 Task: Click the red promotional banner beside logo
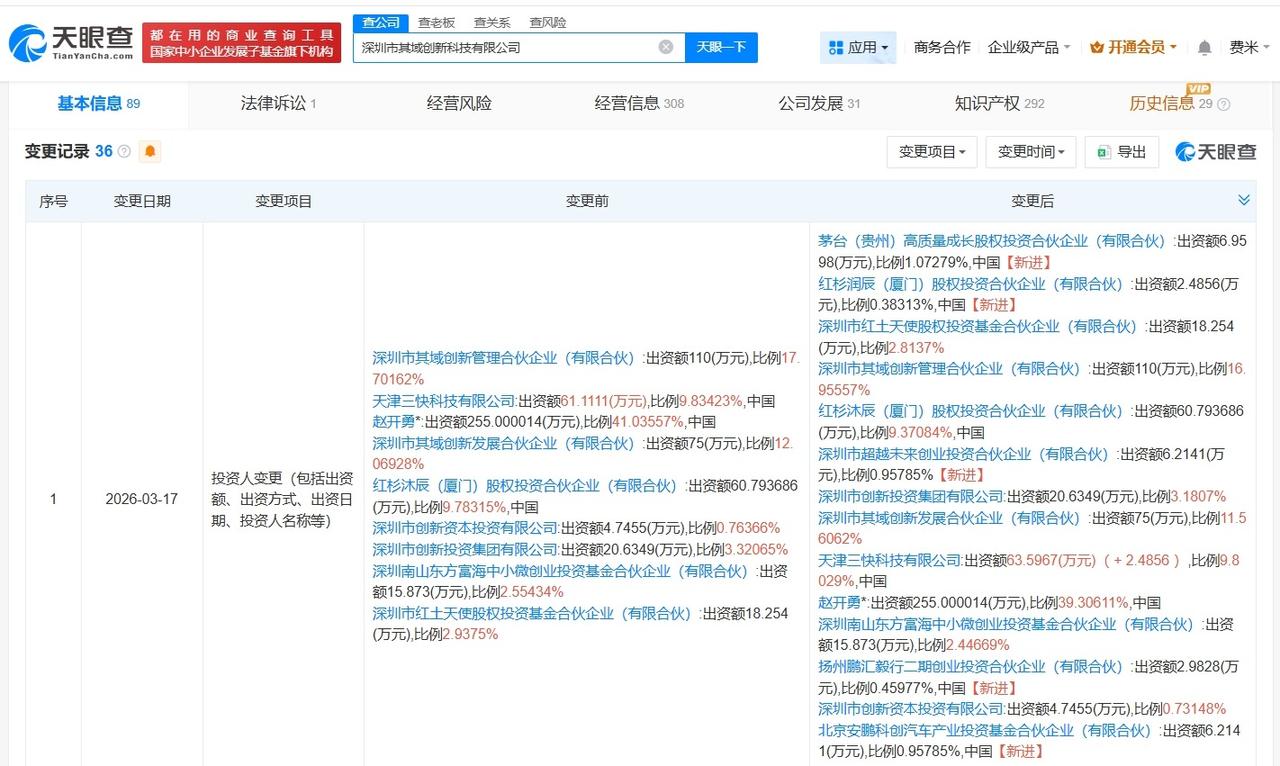point(241,43)
